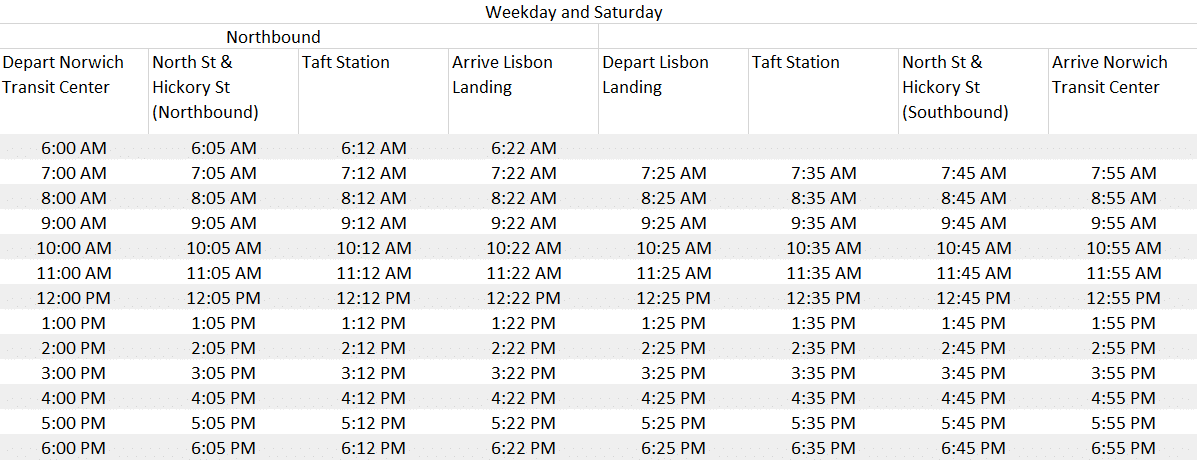Select the 8:45 AM southbound cell
Screen dimensions: 1197x460
pyautogui.click(x=973, y=198)
